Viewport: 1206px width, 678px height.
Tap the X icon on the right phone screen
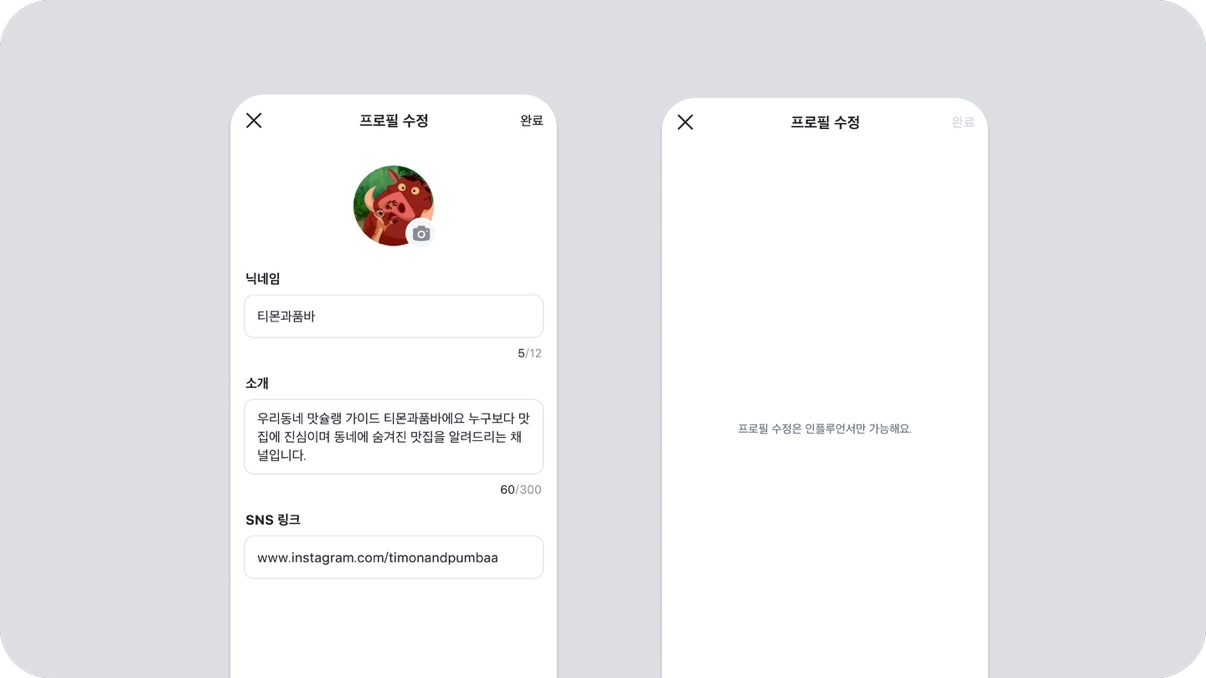coord(685,122)
